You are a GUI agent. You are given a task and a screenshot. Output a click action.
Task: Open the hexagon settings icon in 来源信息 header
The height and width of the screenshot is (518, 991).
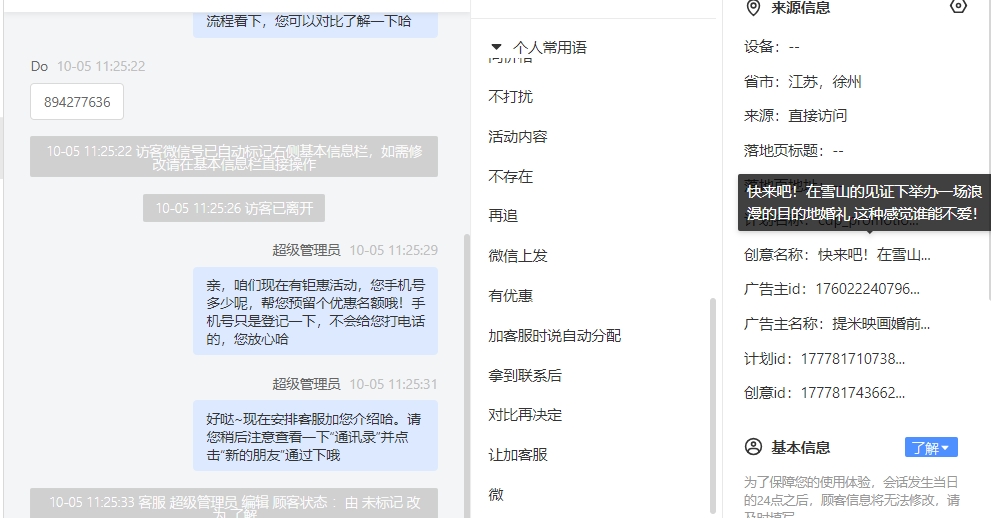pos(958,7)
